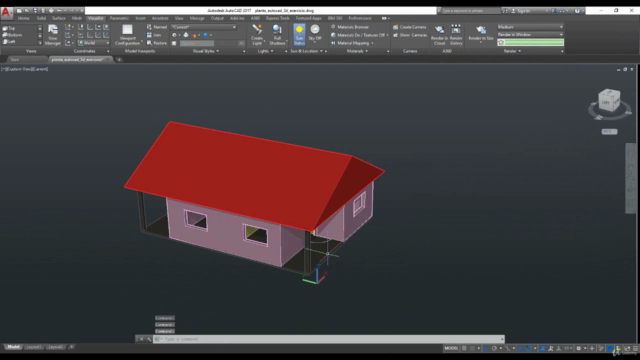Open the Express Tools tab
Screen dimensions: 640x360
tap(278, 18)
